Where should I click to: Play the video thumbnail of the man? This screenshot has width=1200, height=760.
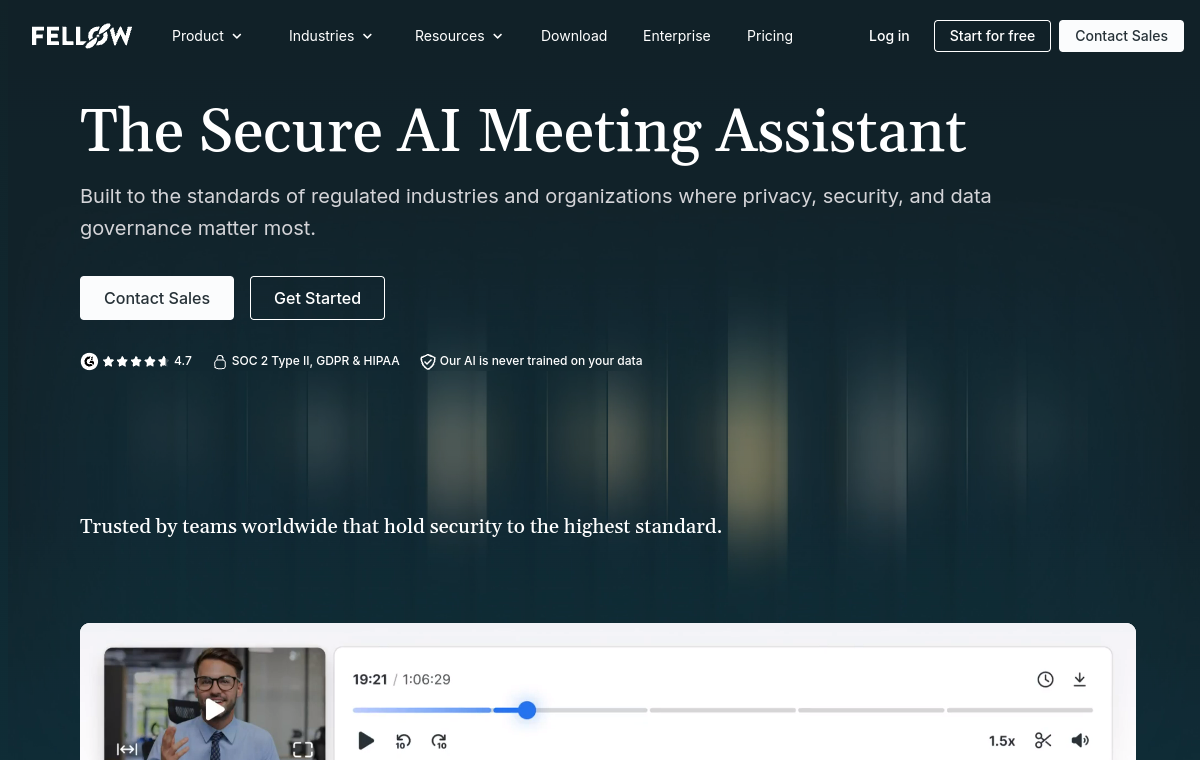point(215,710)
